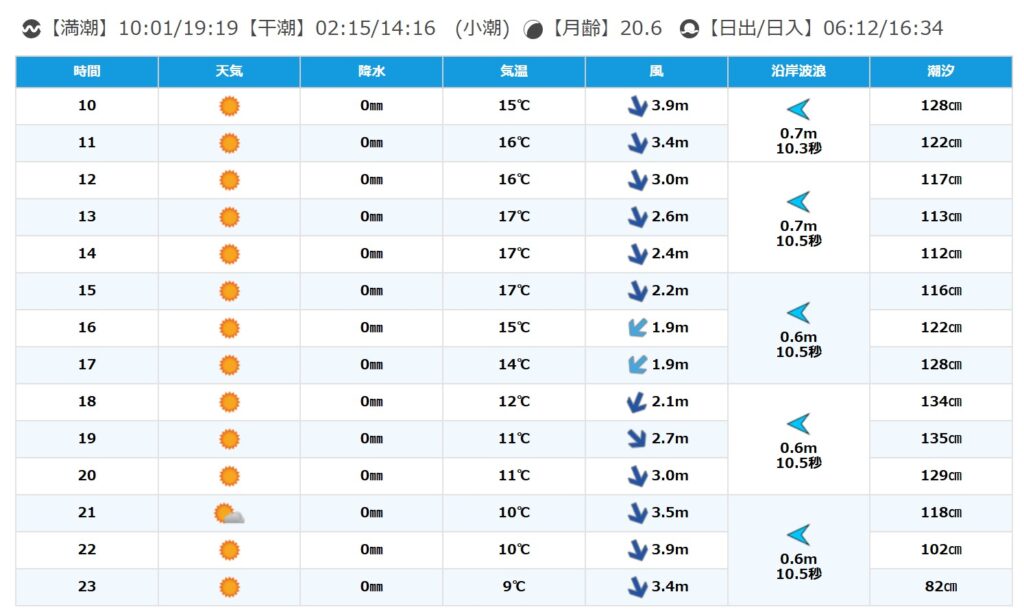The image size is (1024, 616).
Task: Click the sunrise icon beside 日出/日入
Action: (689, 29)
